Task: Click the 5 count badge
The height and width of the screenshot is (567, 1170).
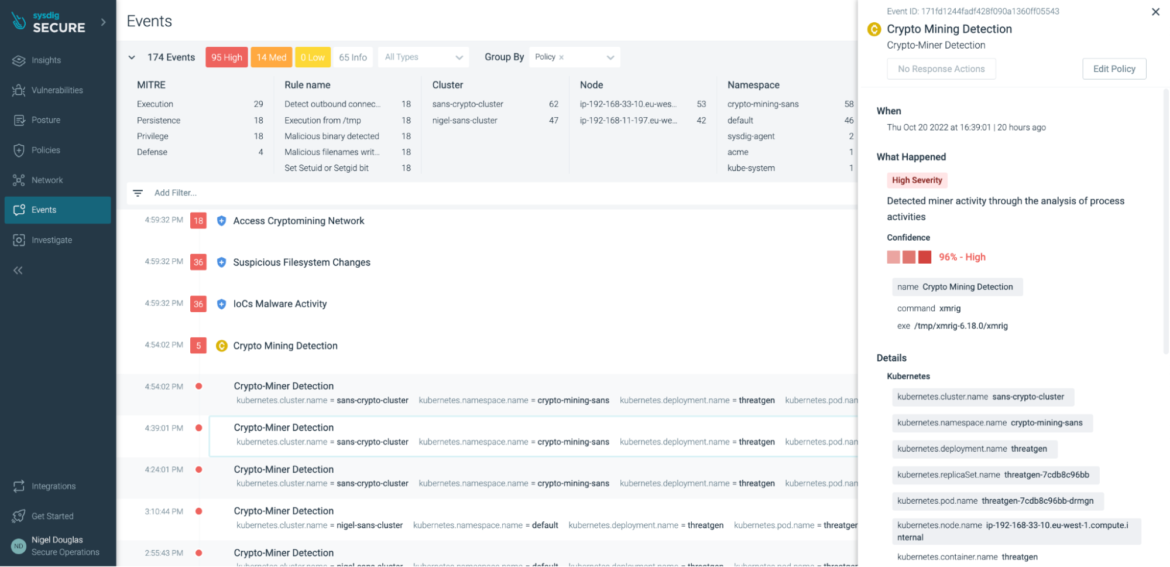Action: pyautogui.click(x=198, y=346)
